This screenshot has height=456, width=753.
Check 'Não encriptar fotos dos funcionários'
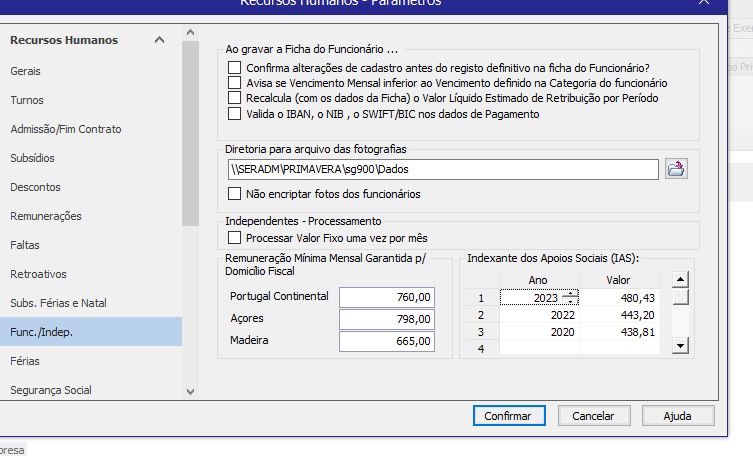pos(235,194)
